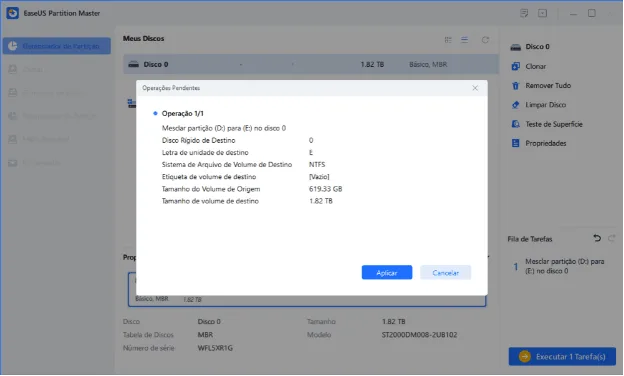Viewport: 624px width, 376px height.
Task: Select the Disco 0 row
Action: [310, 64]
